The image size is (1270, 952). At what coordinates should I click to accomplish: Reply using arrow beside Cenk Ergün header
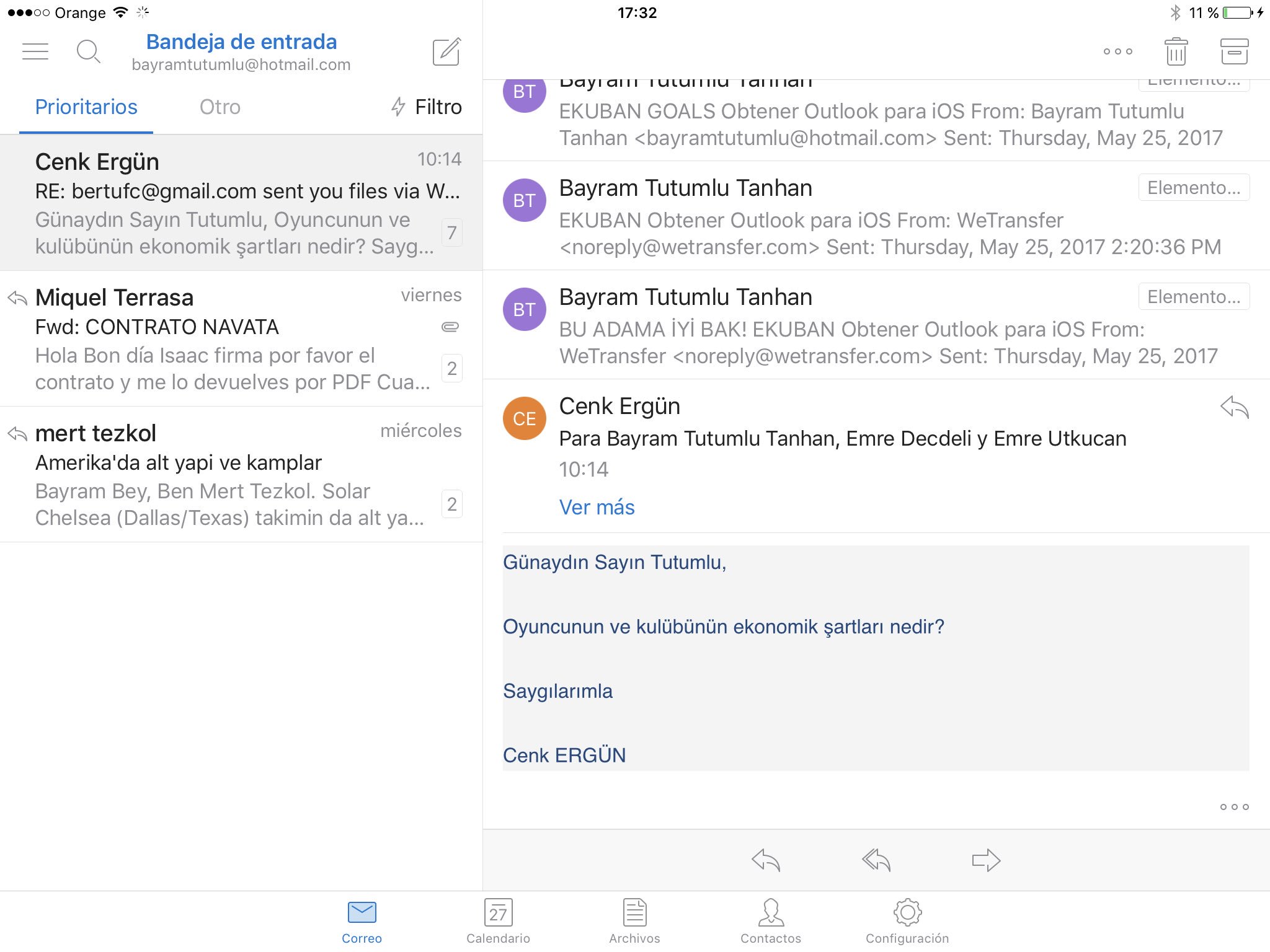coord(1234,407)
